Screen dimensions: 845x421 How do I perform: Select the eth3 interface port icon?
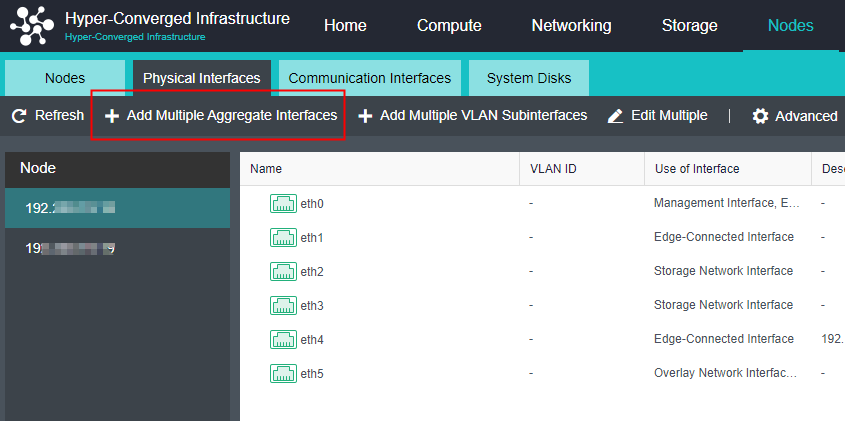(284, 305)
